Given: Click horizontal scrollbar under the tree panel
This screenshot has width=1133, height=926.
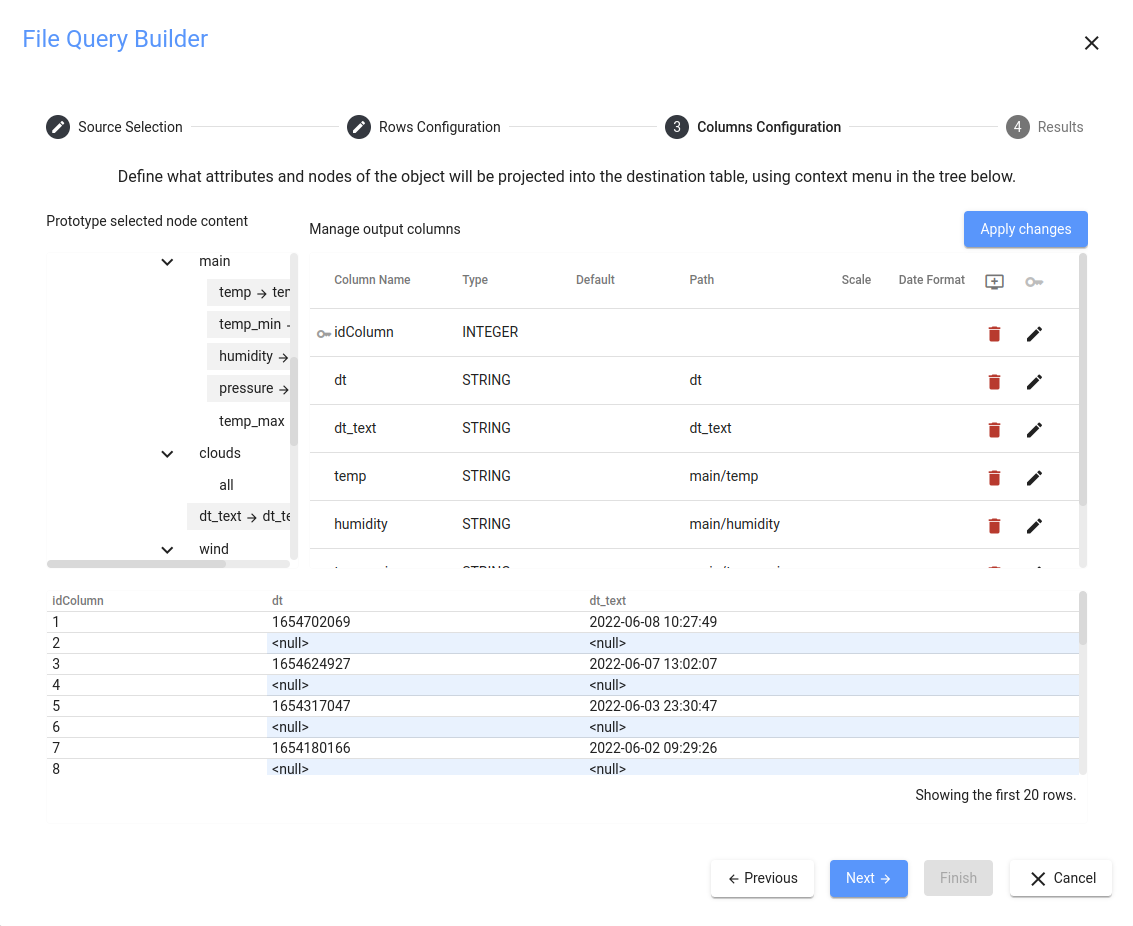Looking at the screenshot, I should click(137, 564).
